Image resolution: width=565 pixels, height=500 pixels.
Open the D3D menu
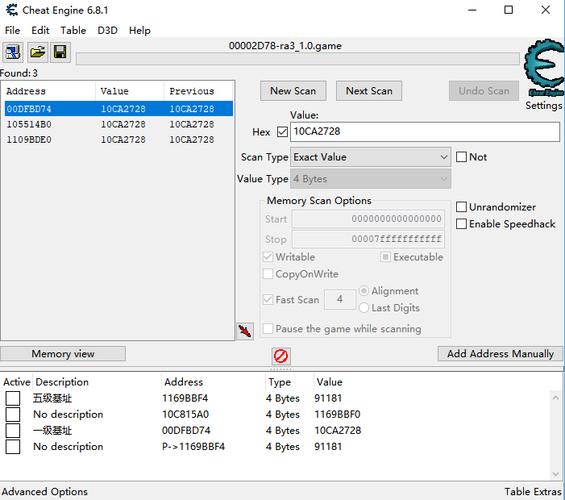(x=107, y=30)
